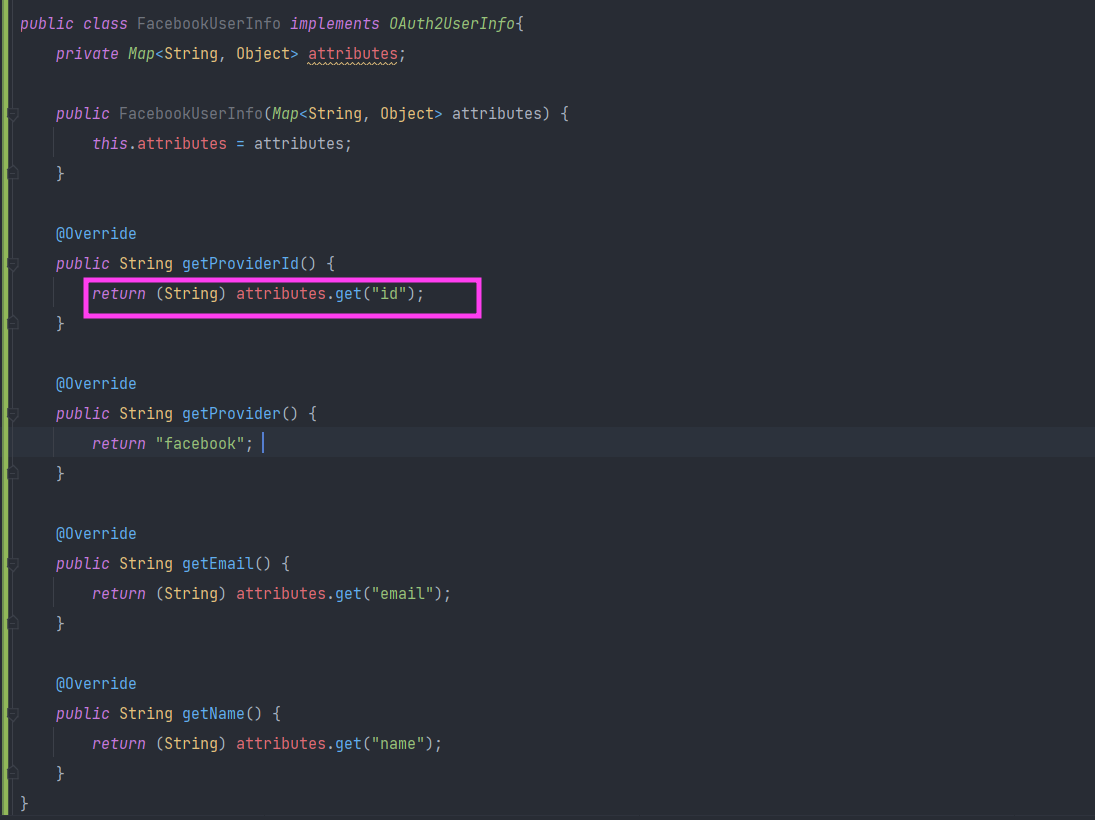The image size is (1095, 820).
Task: Click the this keyword
Action: 110,144
